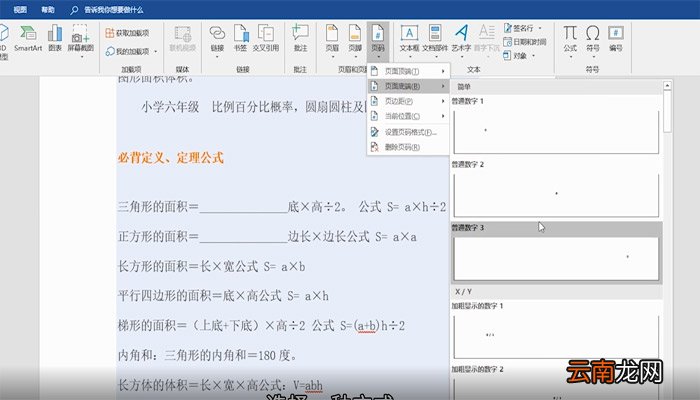Expand the My Add-ins dropdown arrow
The height and width of the screenshot is (400, 700).
(155, 52)
